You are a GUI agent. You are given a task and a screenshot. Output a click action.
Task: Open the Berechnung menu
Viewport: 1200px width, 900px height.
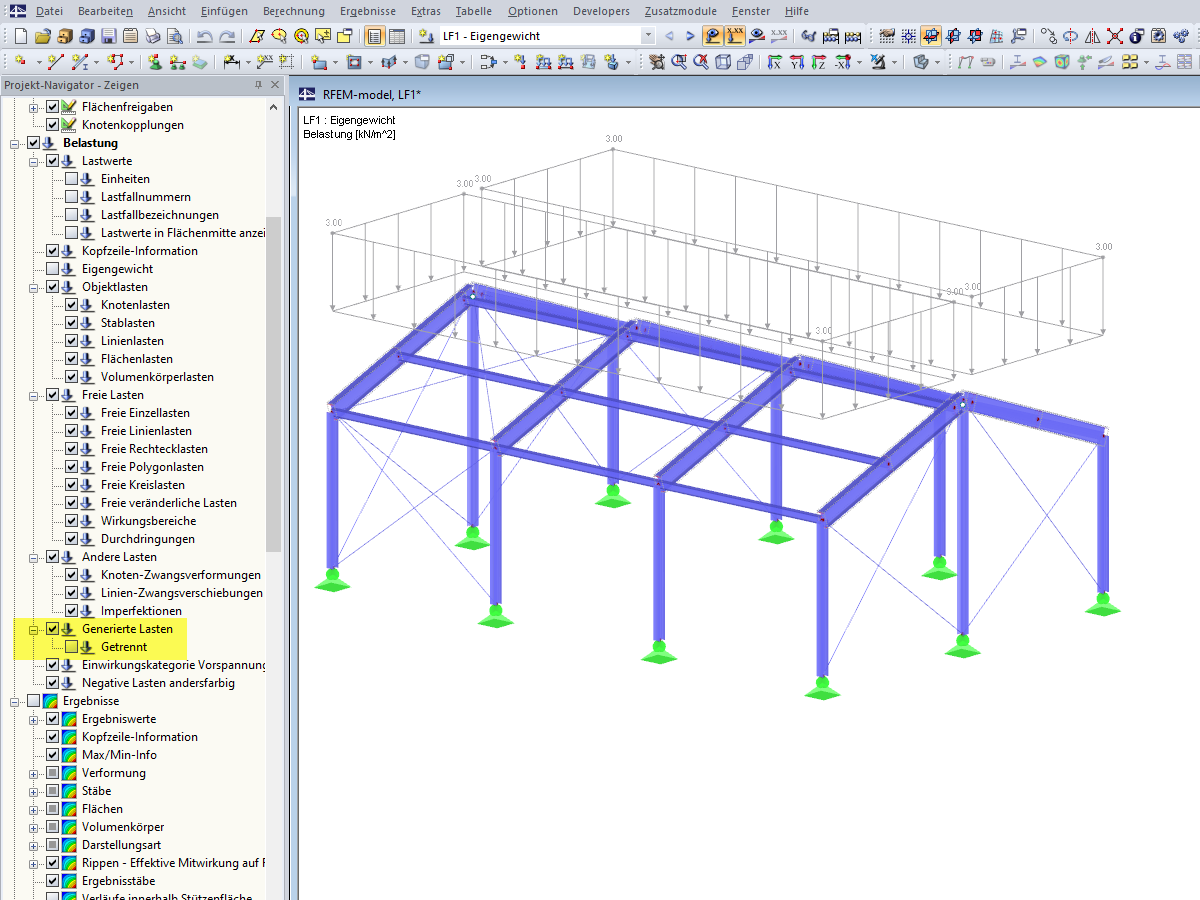click(x=294, y=11)
